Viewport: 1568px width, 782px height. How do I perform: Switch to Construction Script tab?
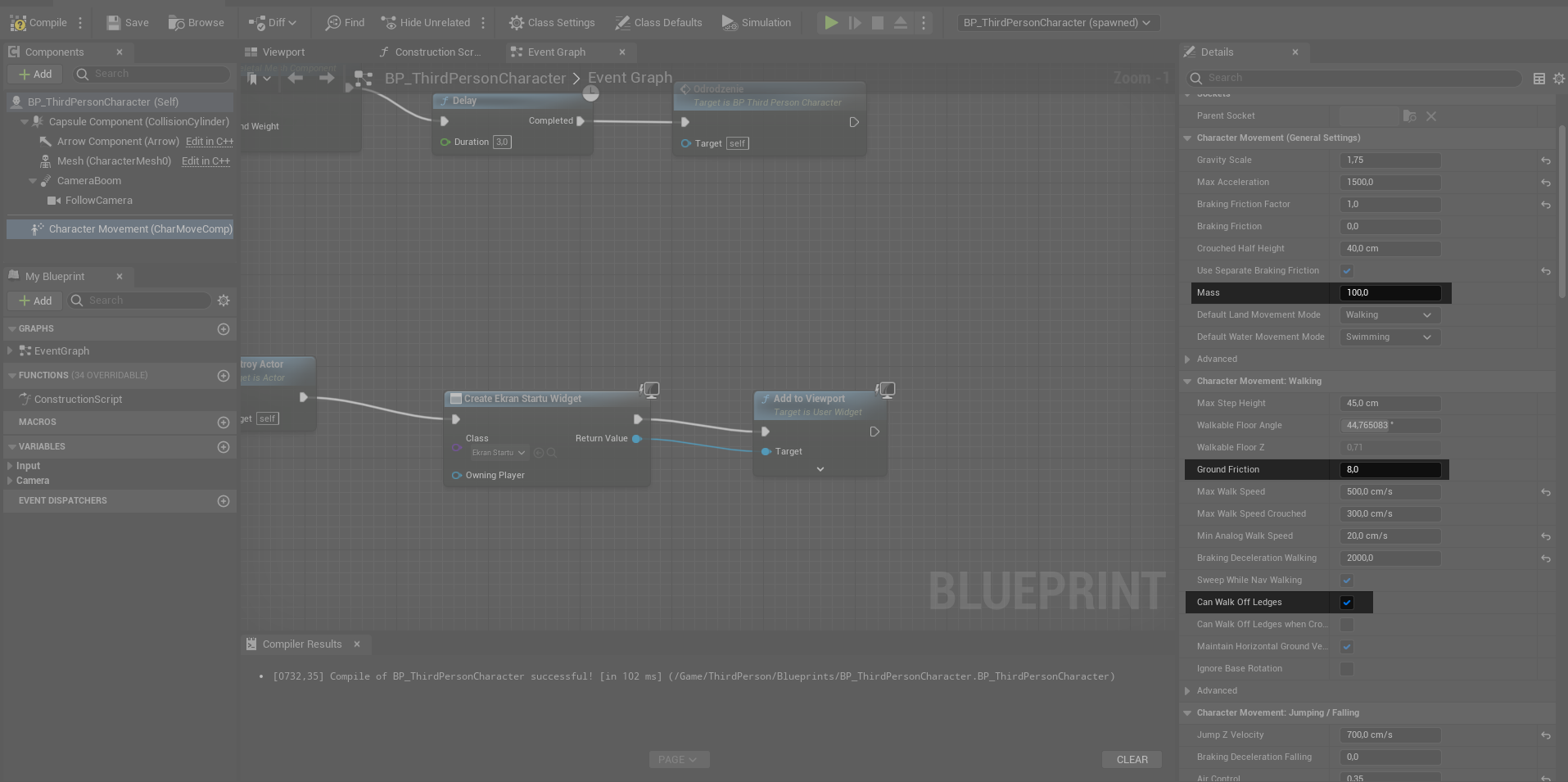[430, 52]
